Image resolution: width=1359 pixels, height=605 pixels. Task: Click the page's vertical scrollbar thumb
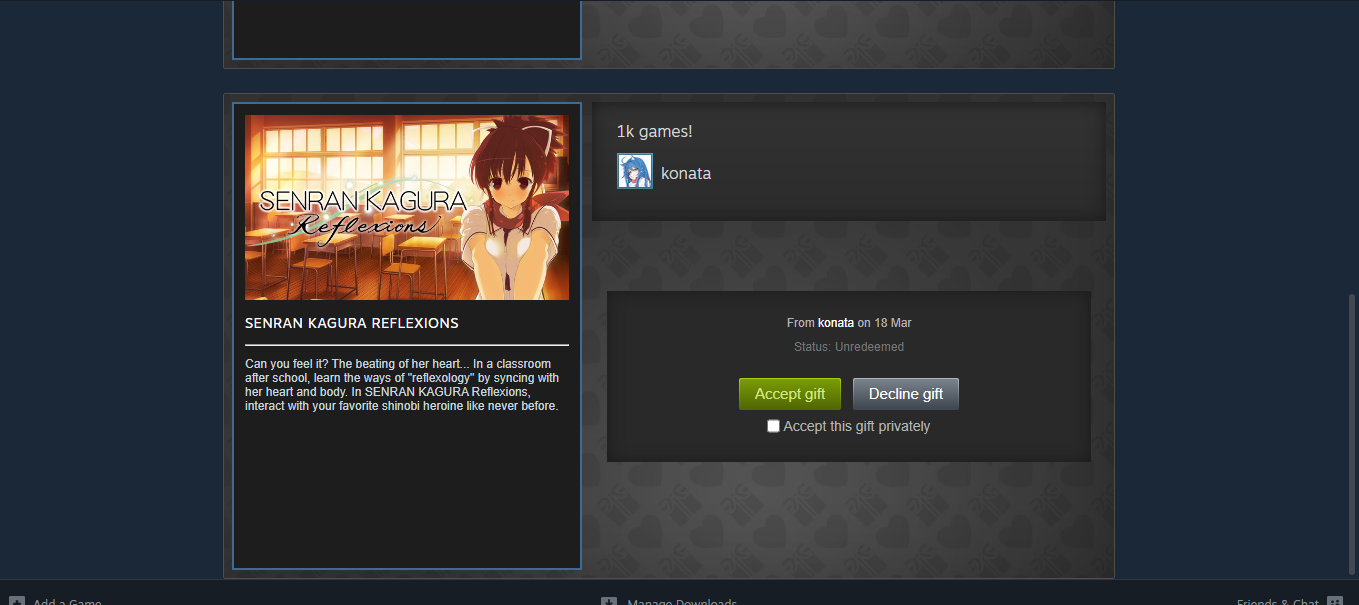(x=1351, y=435)
